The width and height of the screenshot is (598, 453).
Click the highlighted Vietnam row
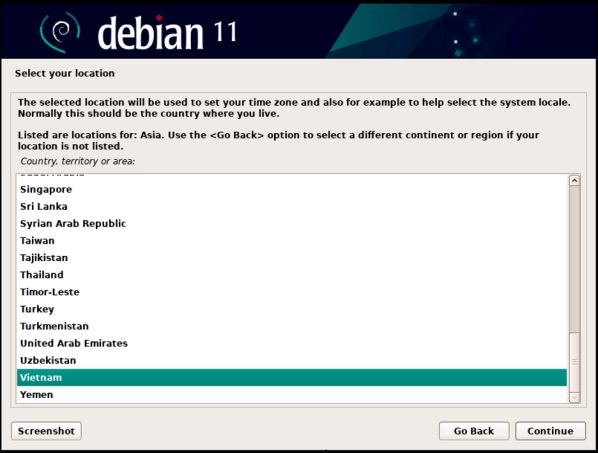(x=292, y=378)
